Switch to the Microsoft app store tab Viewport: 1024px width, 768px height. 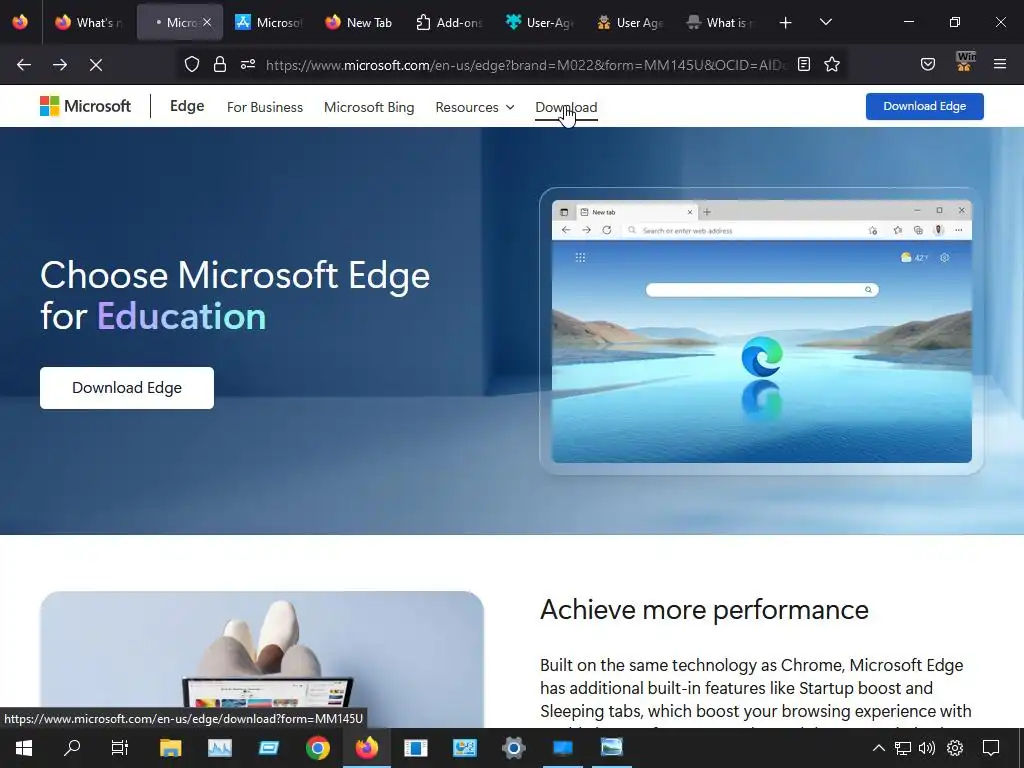tap(268, 22)
